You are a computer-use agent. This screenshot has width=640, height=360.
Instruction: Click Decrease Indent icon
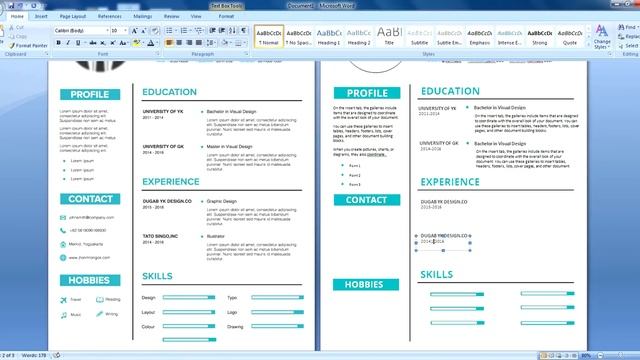212,31
